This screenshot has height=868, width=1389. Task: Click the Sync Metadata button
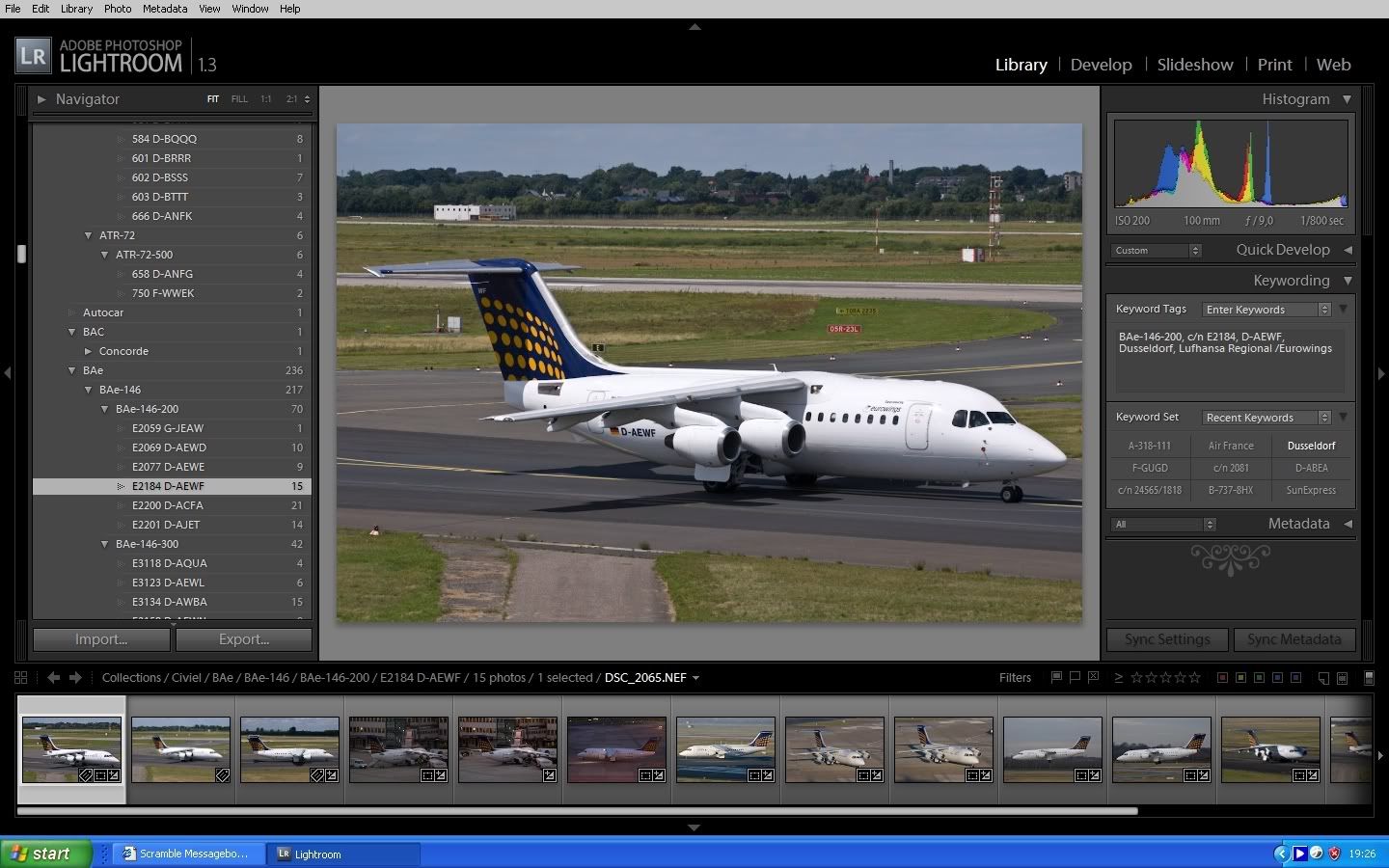[1294, 639]
